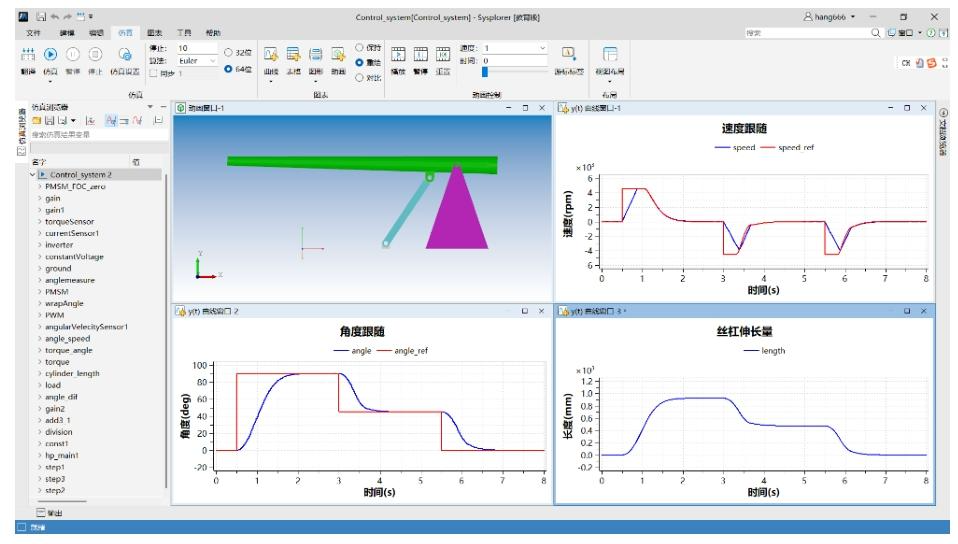Image resolution: width=958 pixels, height=544 pixels.
Task: Expand the cylinder_length tree node
Action: (x=40, y=373)
